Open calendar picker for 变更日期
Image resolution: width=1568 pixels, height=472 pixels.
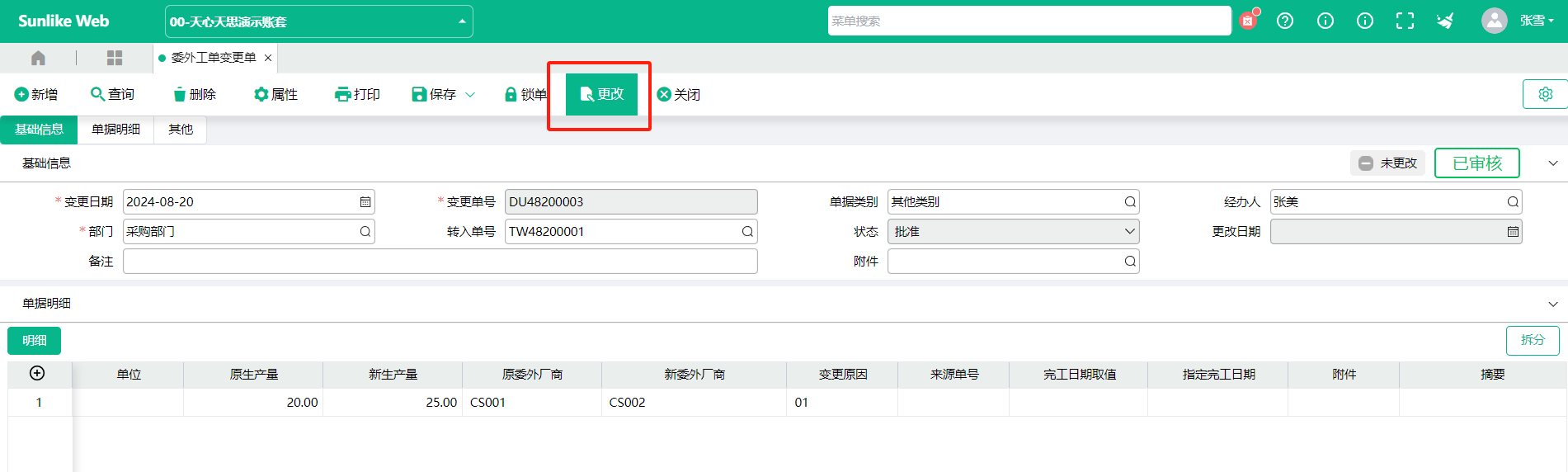click(x=365, y=202)
